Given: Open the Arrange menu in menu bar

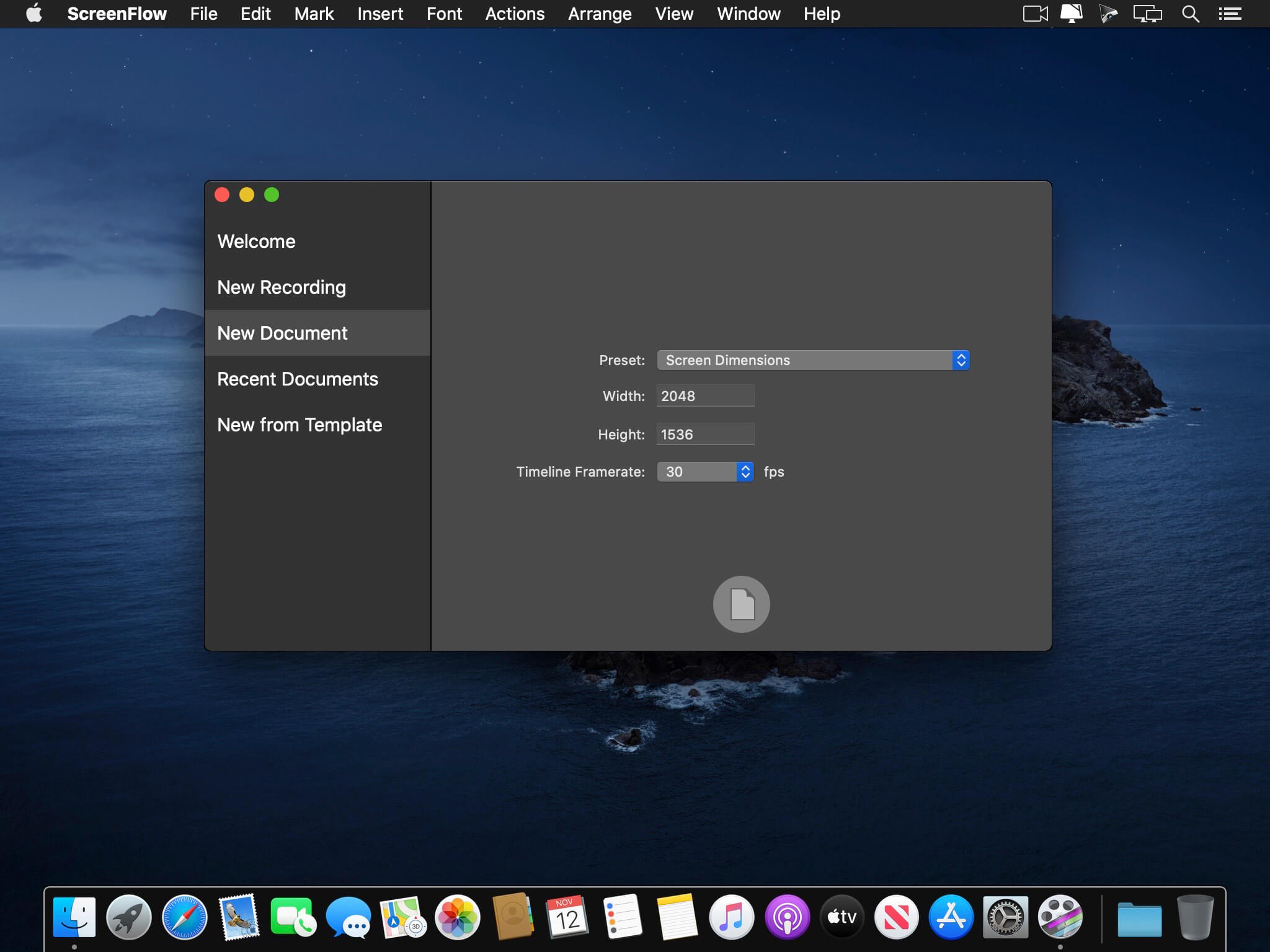Looking at the screenshot, I should 600,14.
